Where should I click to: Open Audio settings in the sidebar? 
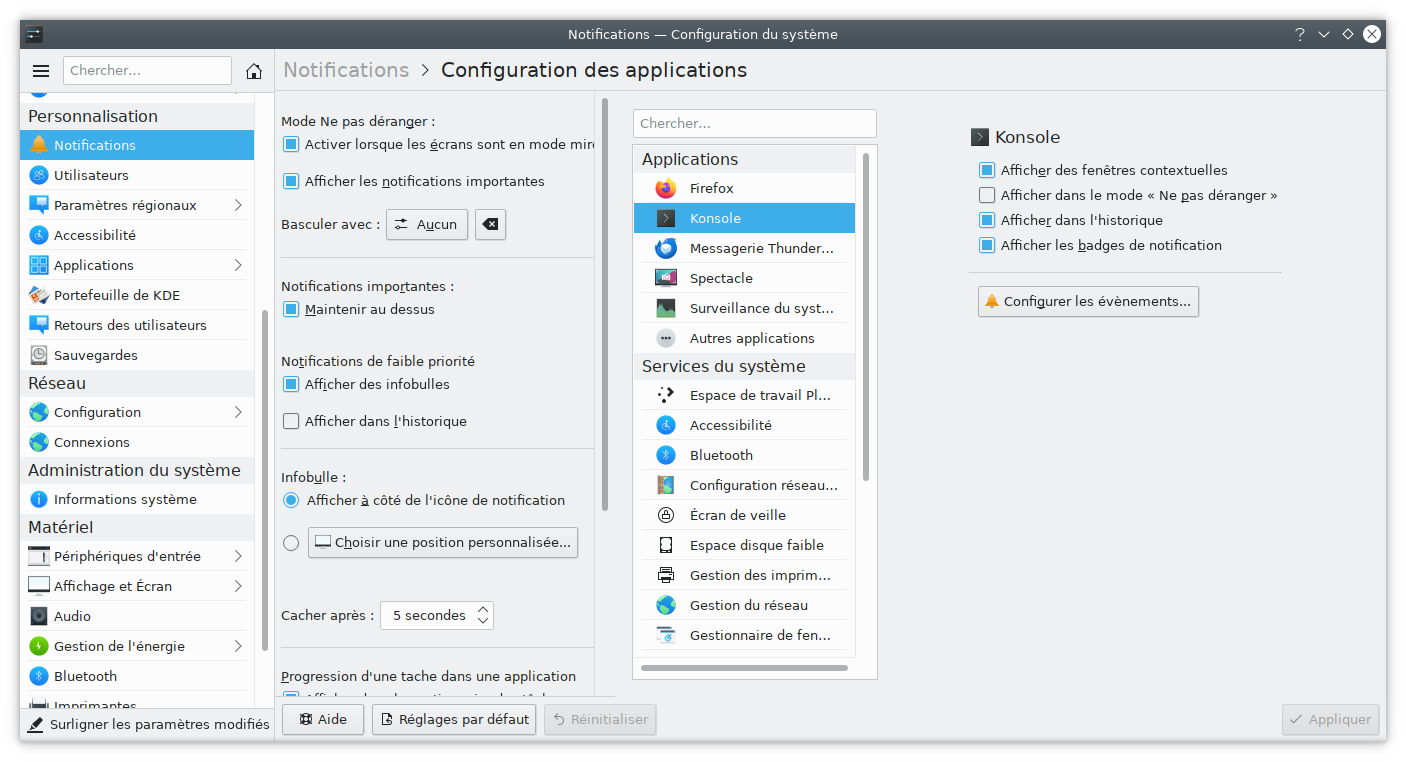[x=72, y=616]
